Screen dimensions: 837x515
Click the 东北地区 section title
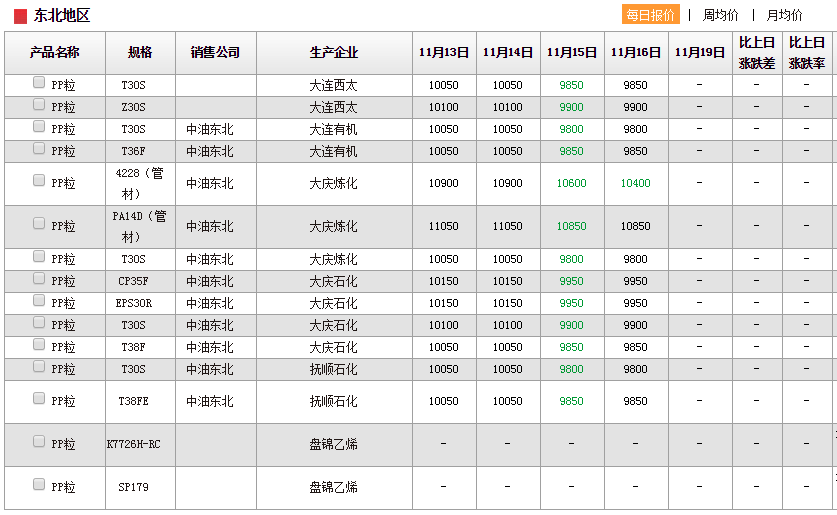pos(62,15)
